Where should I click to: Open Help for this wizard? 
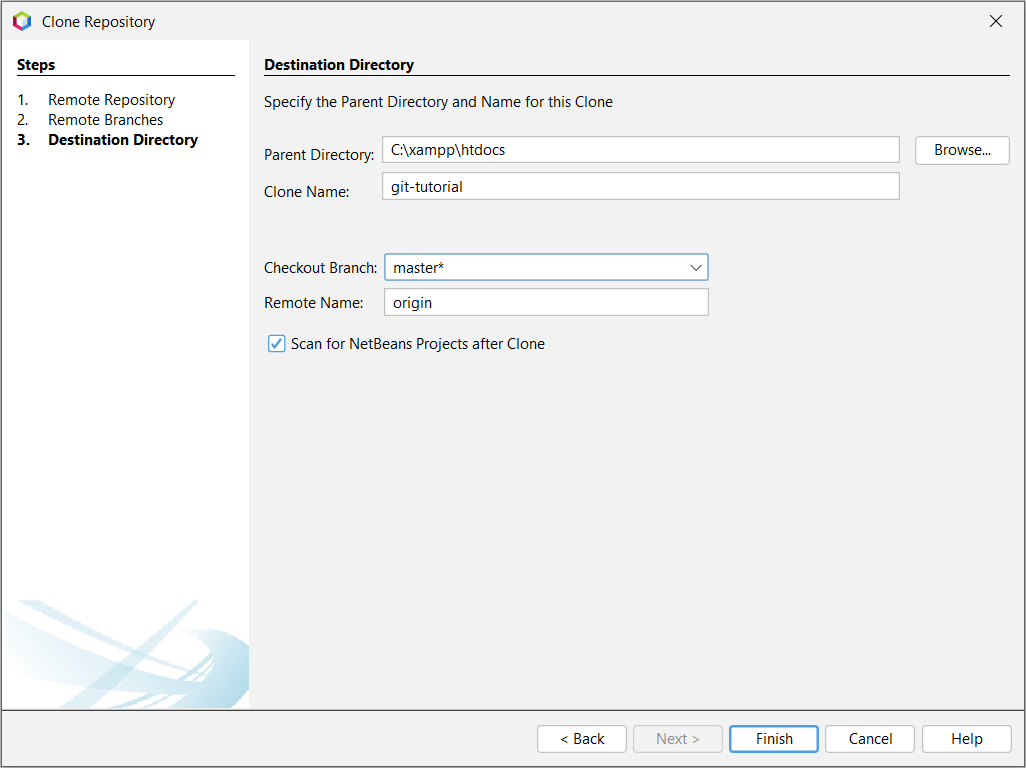coord(966,739)
